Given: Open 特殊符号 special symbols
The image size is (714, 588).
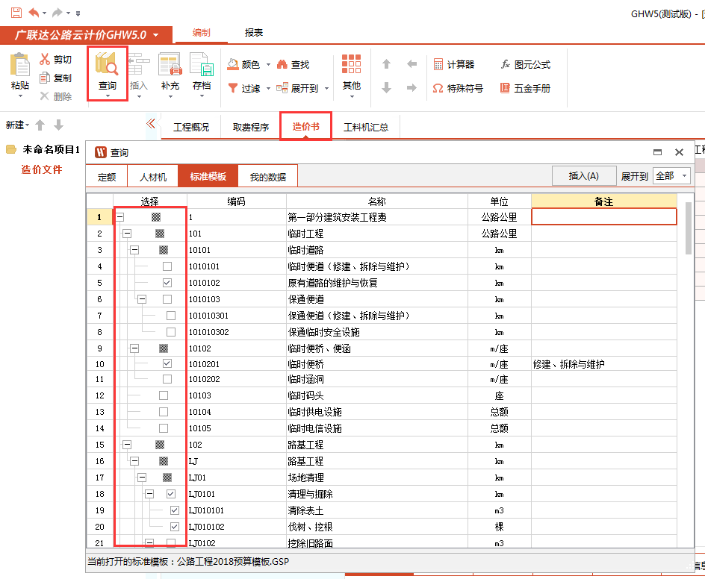Looking at the screenshot, I should pos(456,88).
